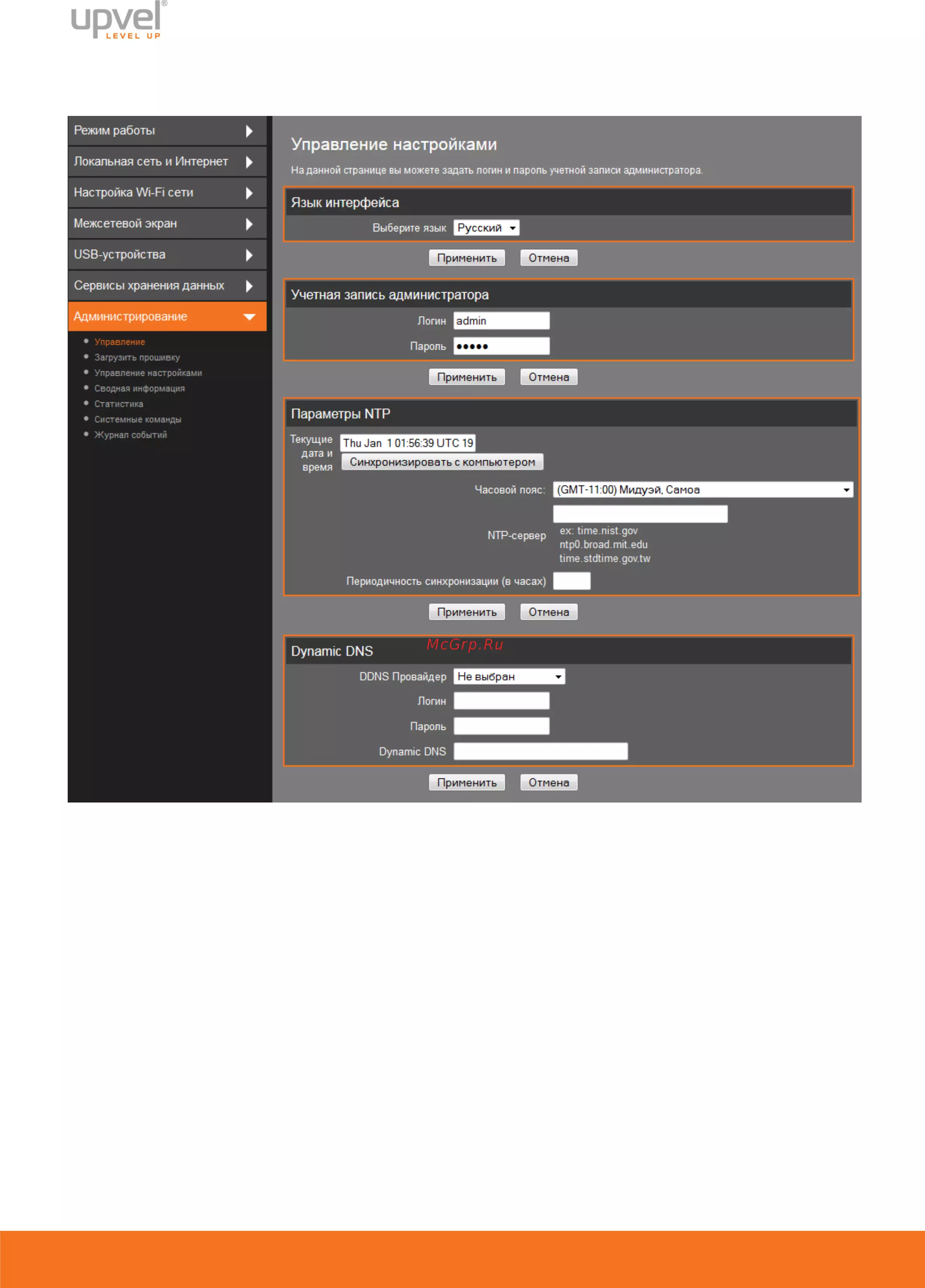Go to Сводная информация page

[x=139, y=389]
